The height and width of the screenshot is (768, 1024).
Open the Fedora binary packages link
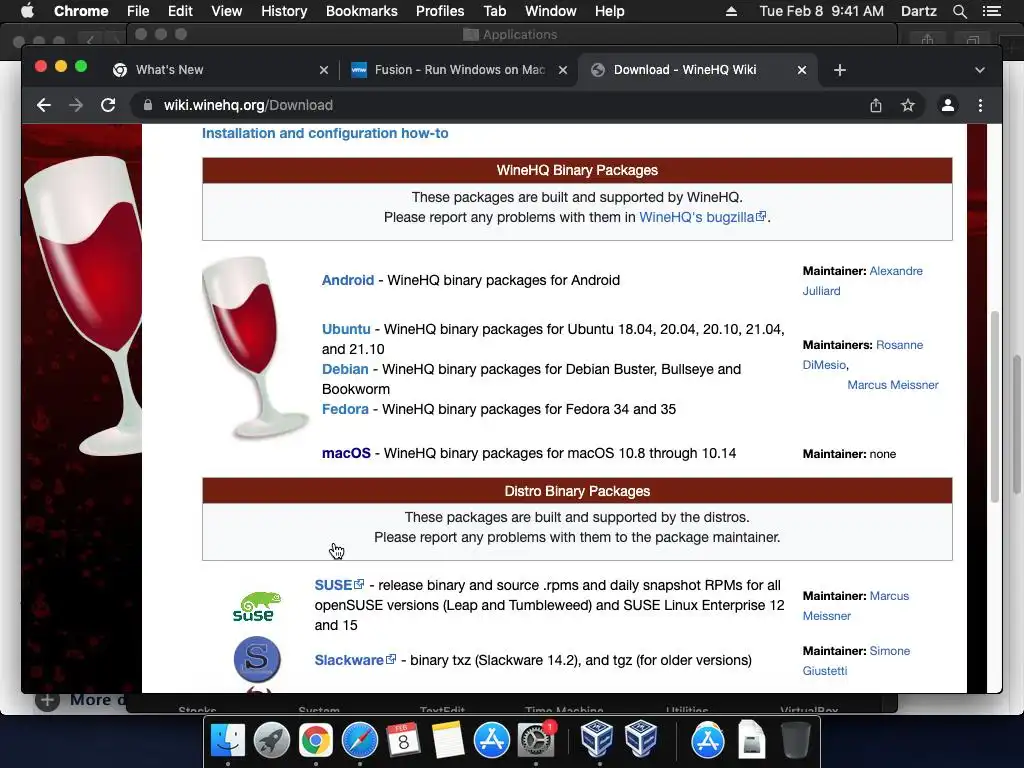pyautogui.click(x=345, y=409)
